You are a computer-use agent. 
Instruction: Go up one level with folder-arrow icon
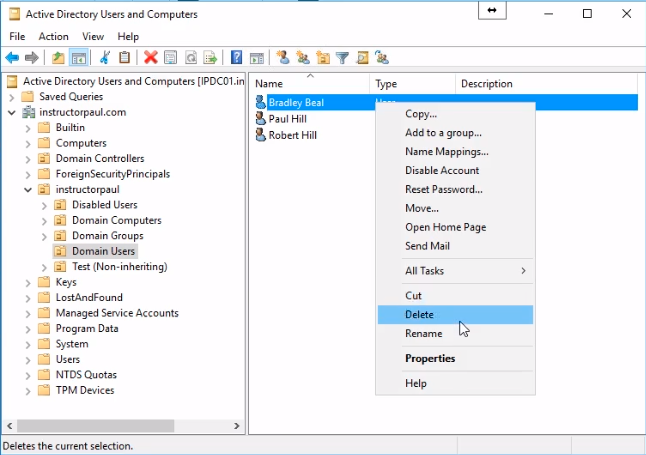[58, 58]
